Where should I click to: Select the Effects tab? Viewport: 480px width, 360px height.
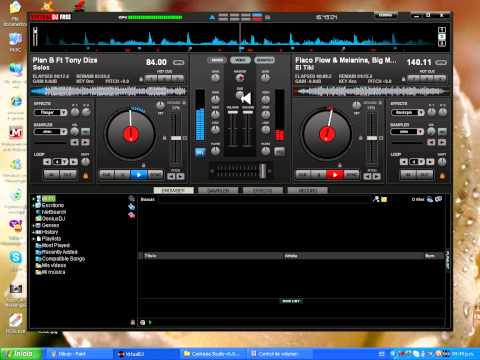click(x=263, y=190)
